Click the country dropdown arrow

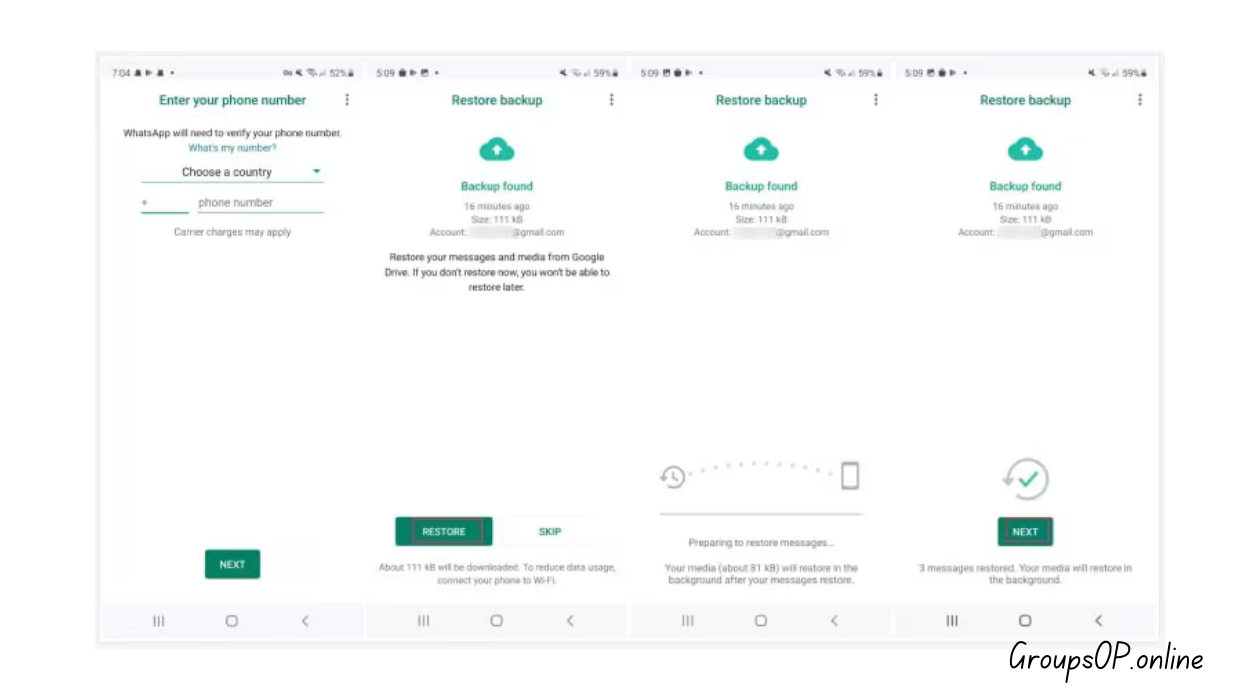[317, 172]
